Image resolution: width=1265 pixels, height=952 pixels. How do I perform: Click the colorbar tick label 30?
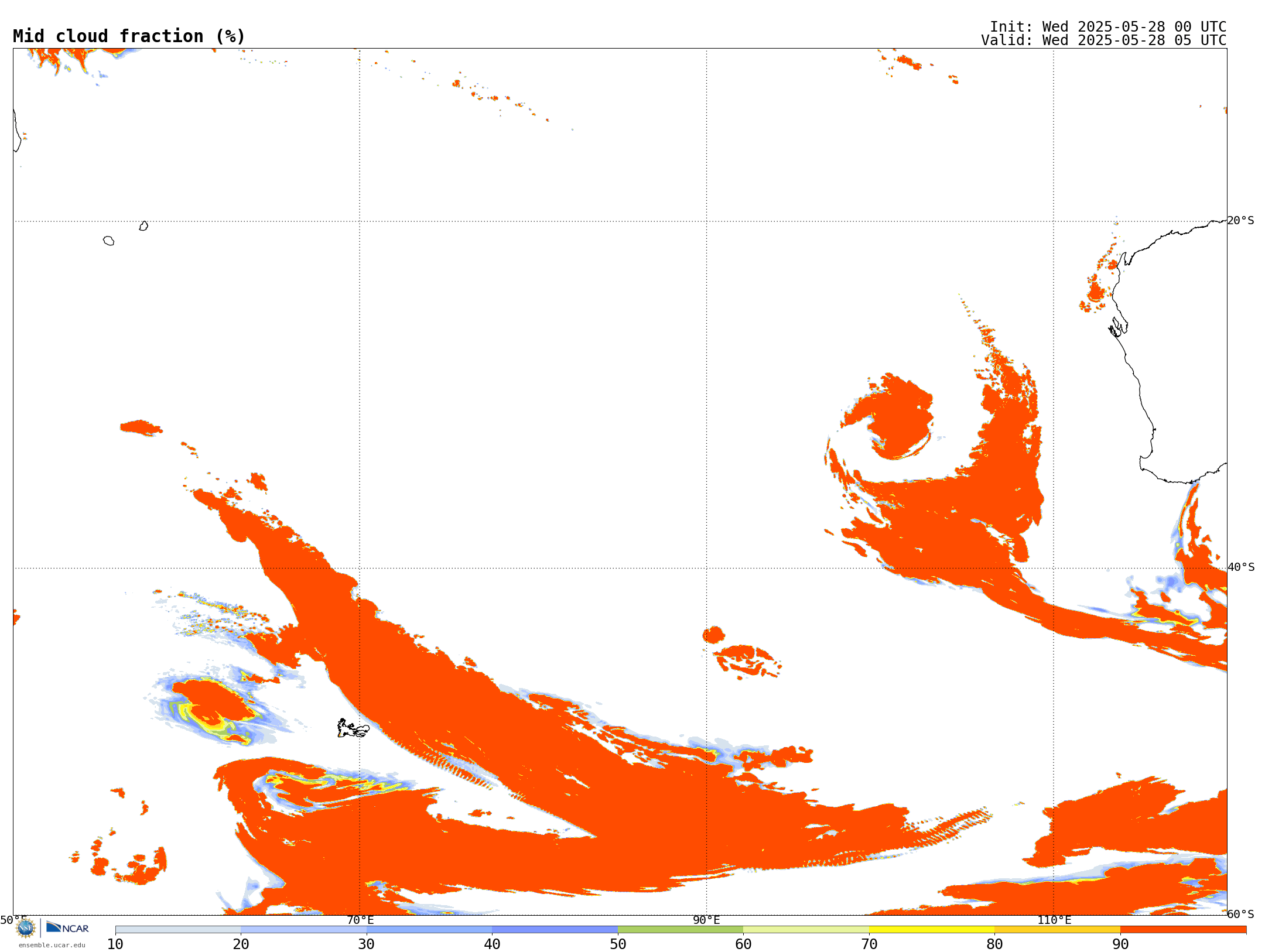pyautogui.click(x=367, y=944)
